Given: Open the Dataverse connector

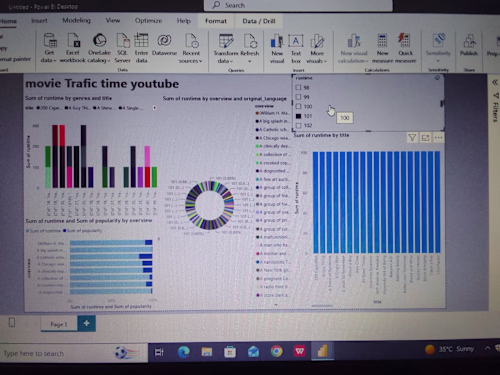Looking at the screenshot, I should (164, 44).
